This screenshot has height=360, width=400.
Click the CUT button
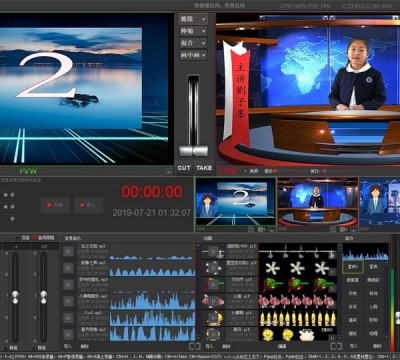pyautogui.click(x=184, y=168)
